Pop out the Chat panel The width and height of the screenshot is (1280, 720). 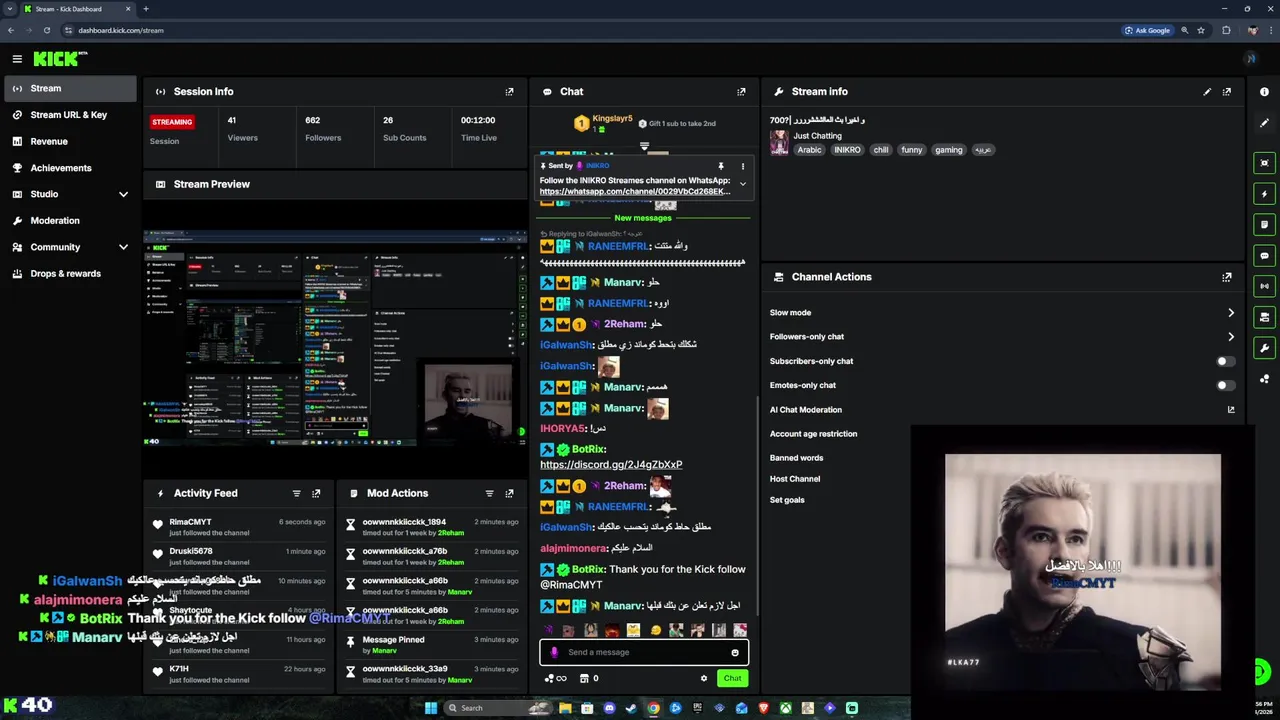pyautogui.click(x=741, y=91)
